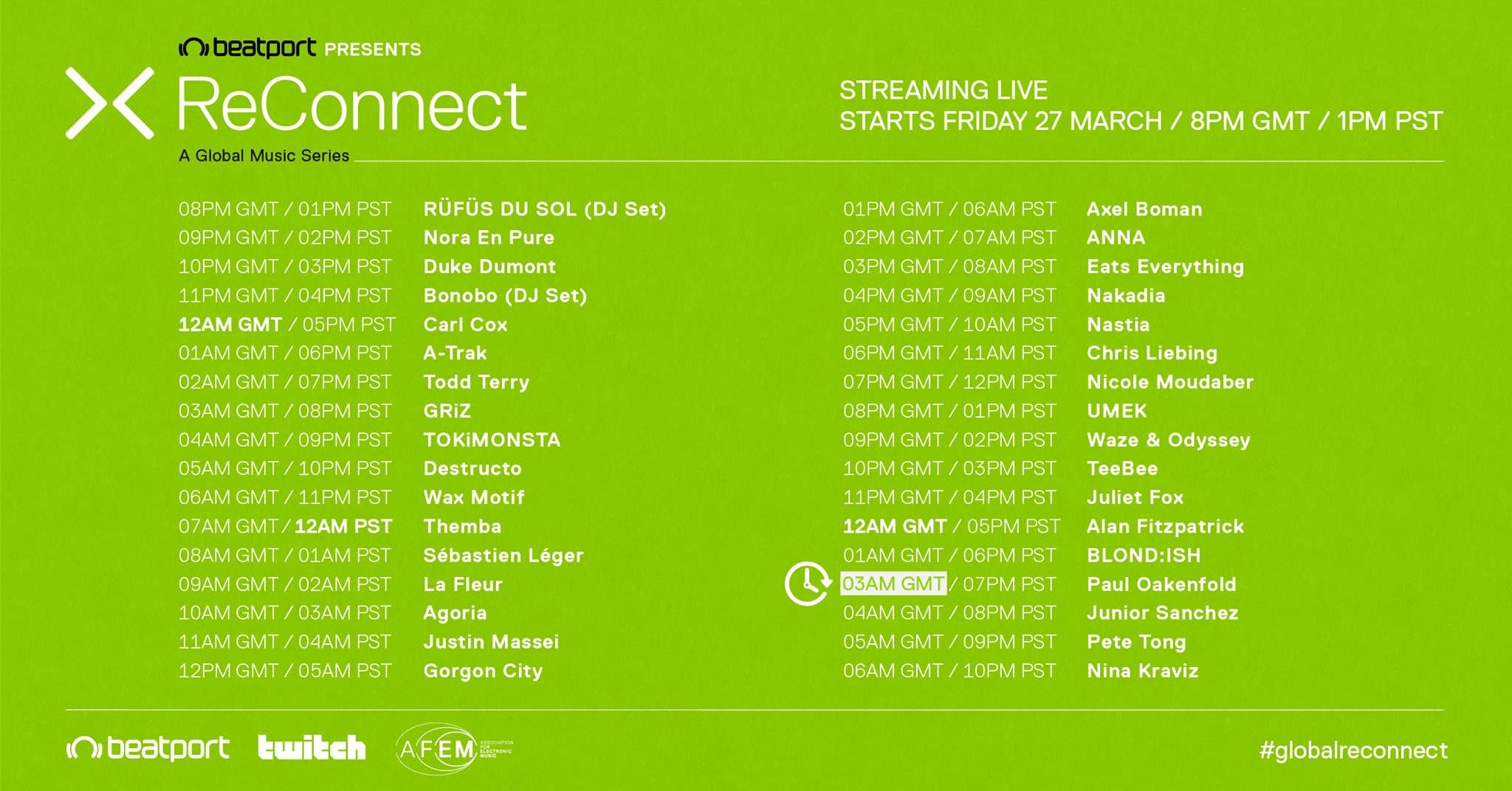This screenshot has width=1512, height=791.
Task: Select the TOKiMONSTA set
Action: 492,440
